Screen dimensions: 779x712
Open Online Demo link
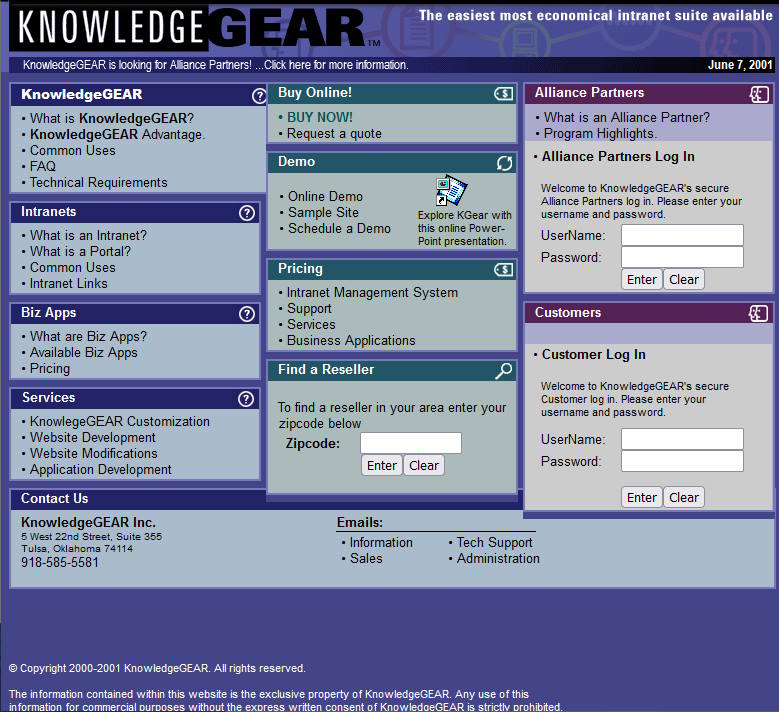point(325,196)
